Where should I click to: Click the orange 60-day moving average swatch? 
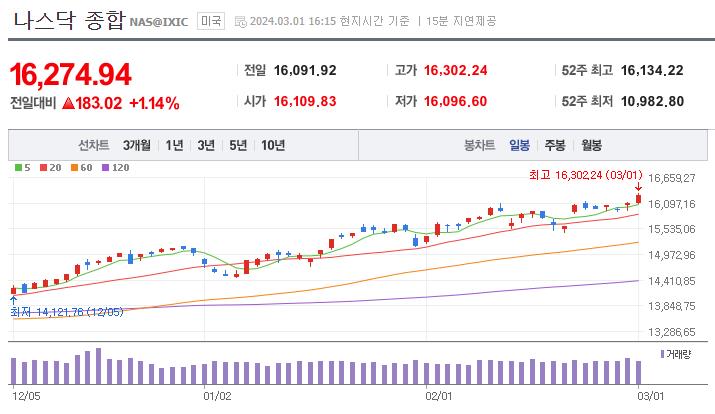(74, 168)
